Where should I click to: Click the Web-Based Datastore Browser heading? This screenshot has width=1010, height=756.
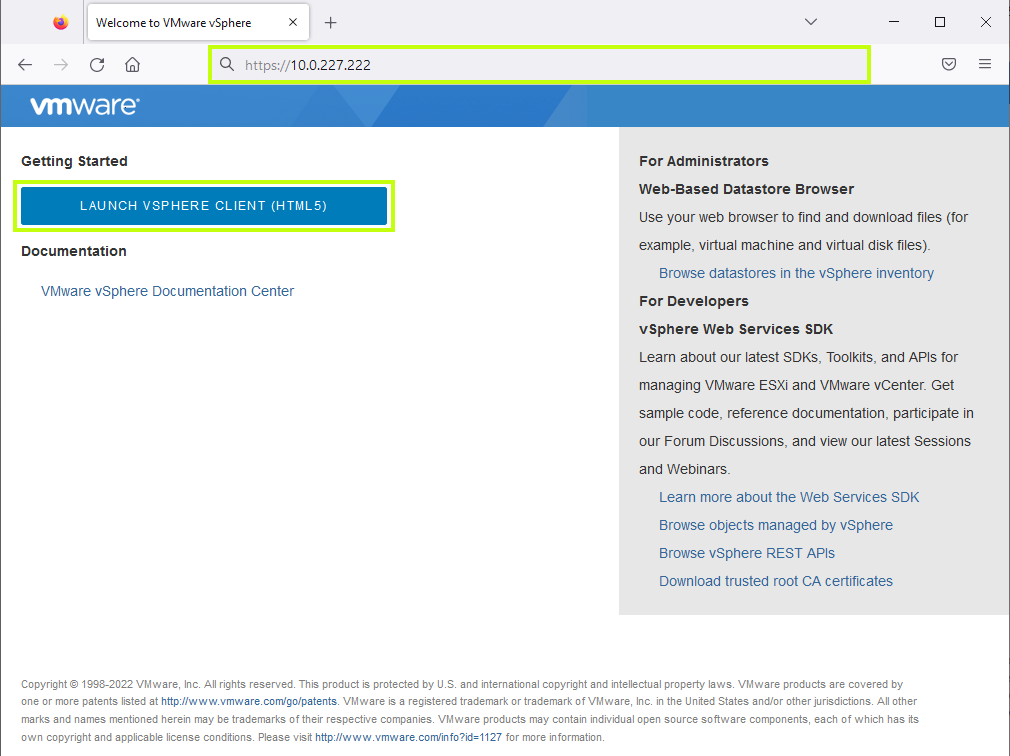point(746,189)
